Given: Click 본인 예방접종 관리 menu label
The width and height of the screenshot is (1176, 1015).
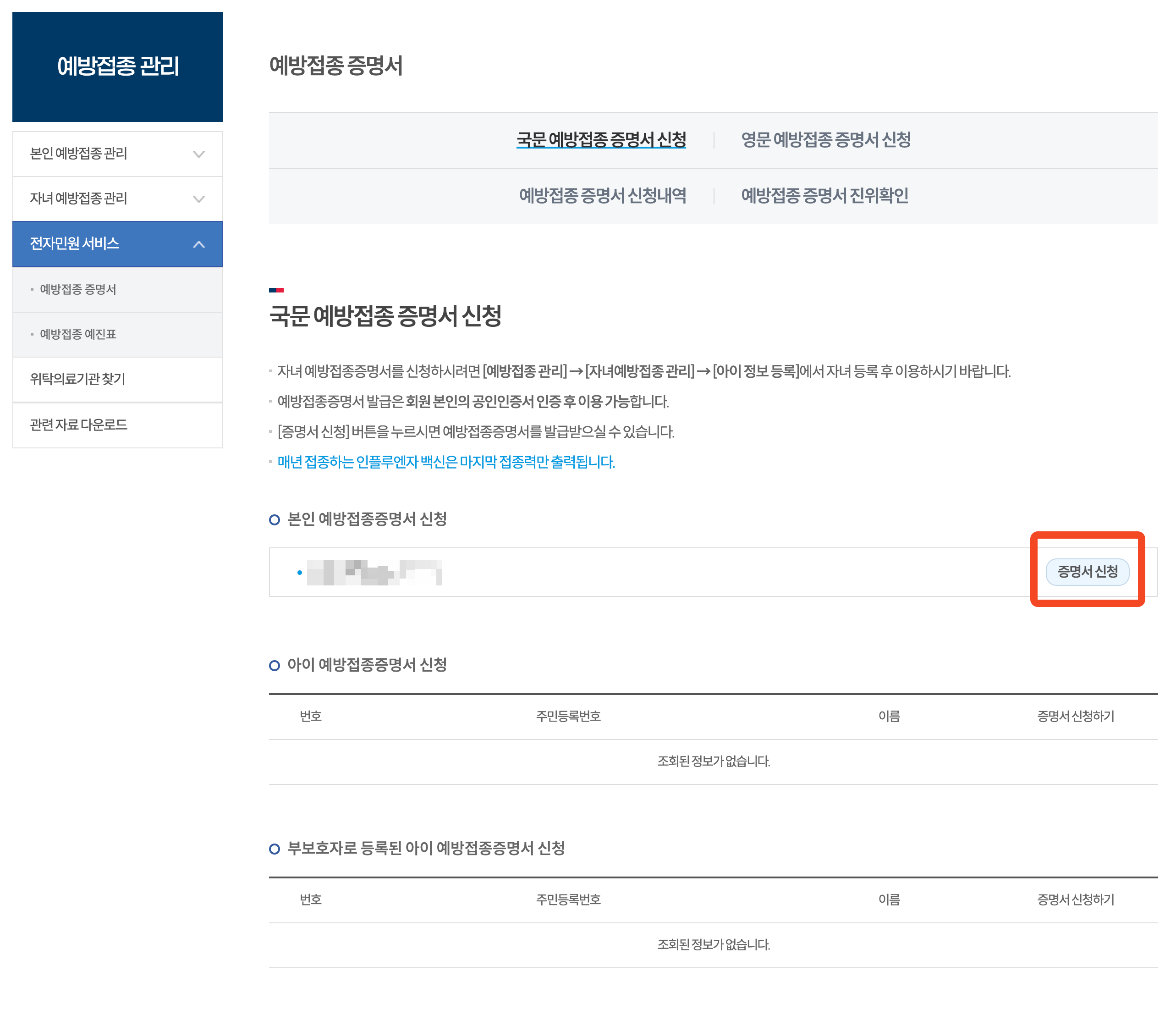Looking at the screenshot, I should pos(78,154).
